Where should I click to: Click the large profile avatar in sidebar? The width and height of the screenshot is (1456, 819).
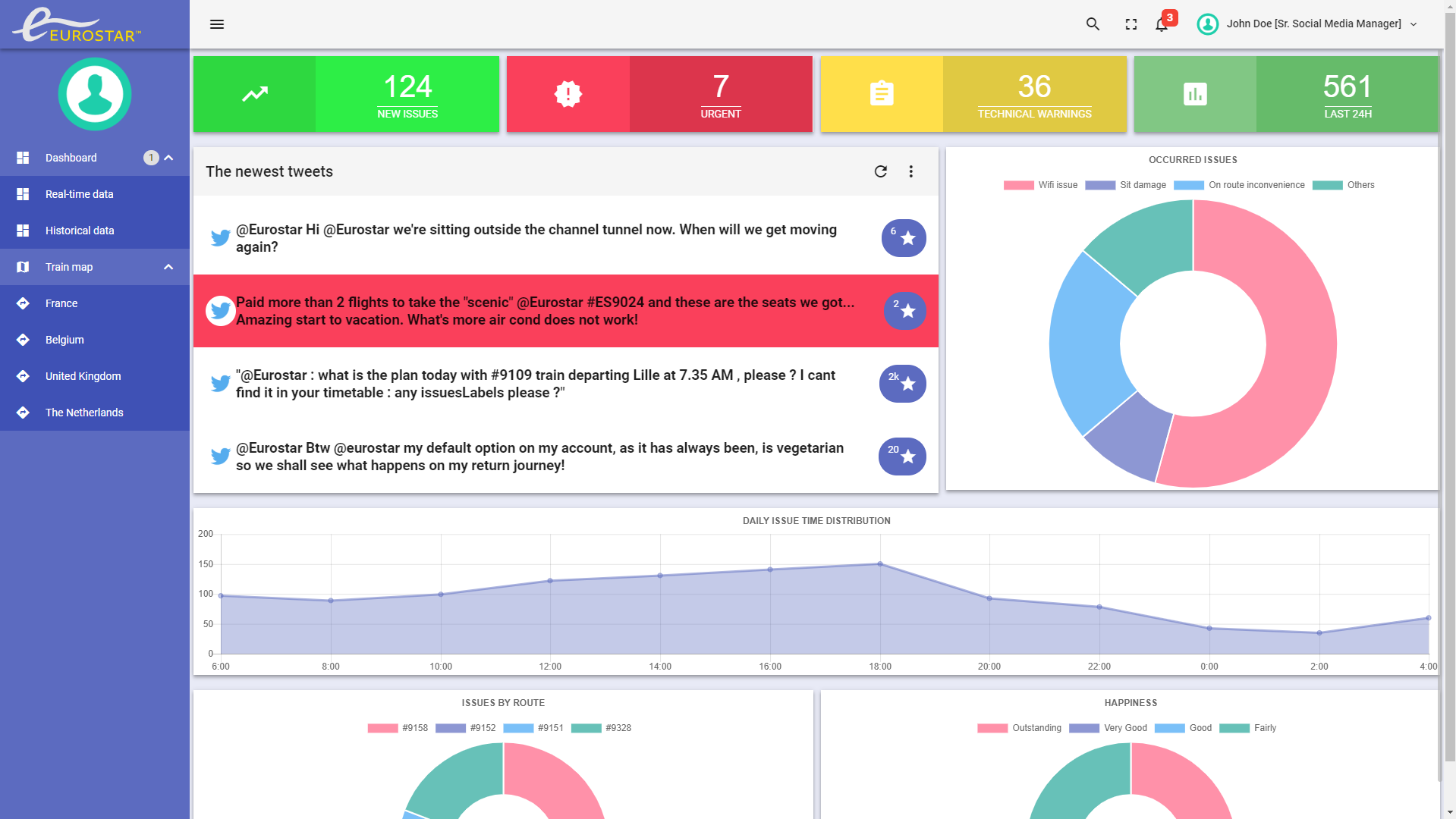click(x=95, y=94)
